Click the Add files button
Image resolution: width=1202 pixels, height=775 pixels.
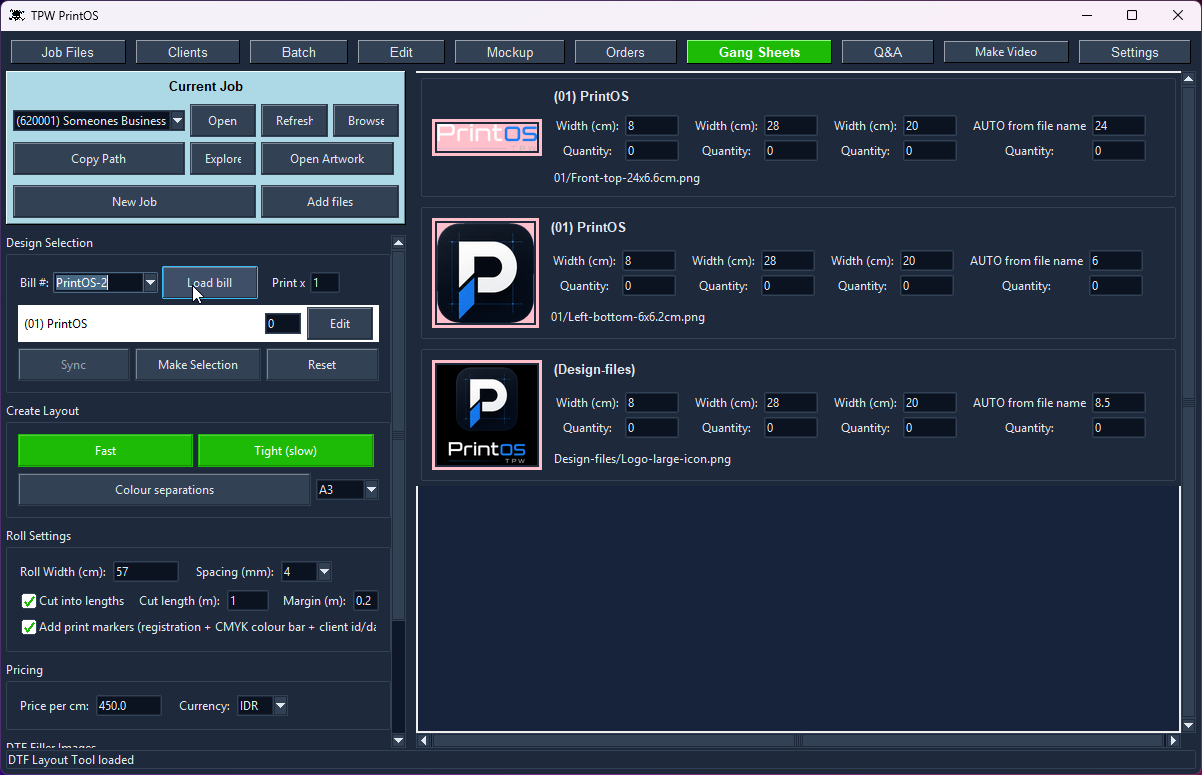point(330,201)
